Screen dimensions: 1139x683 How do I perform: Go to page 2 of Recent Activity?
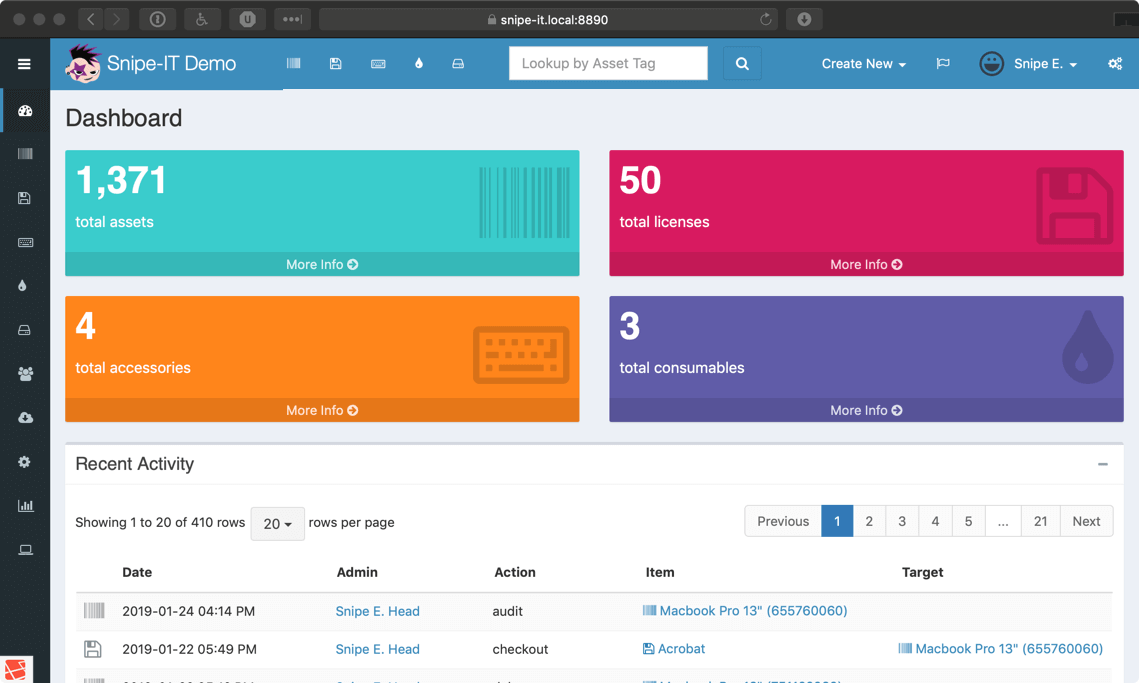[x=869, y=521]
